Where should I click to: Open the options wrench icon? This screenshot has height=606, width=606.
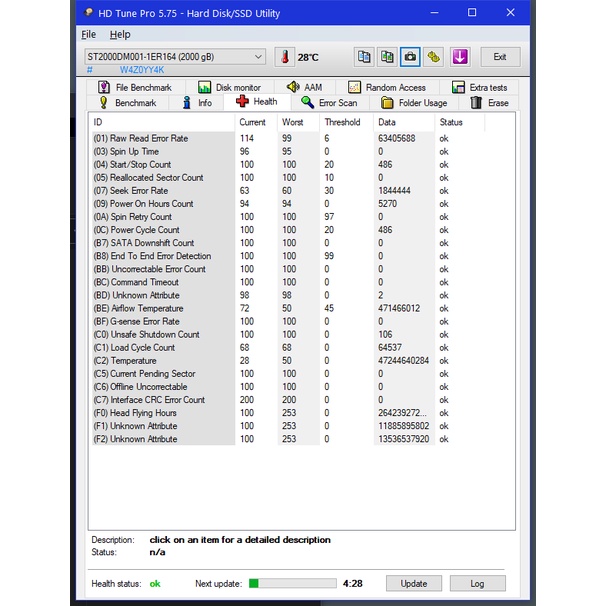[434, 57]
